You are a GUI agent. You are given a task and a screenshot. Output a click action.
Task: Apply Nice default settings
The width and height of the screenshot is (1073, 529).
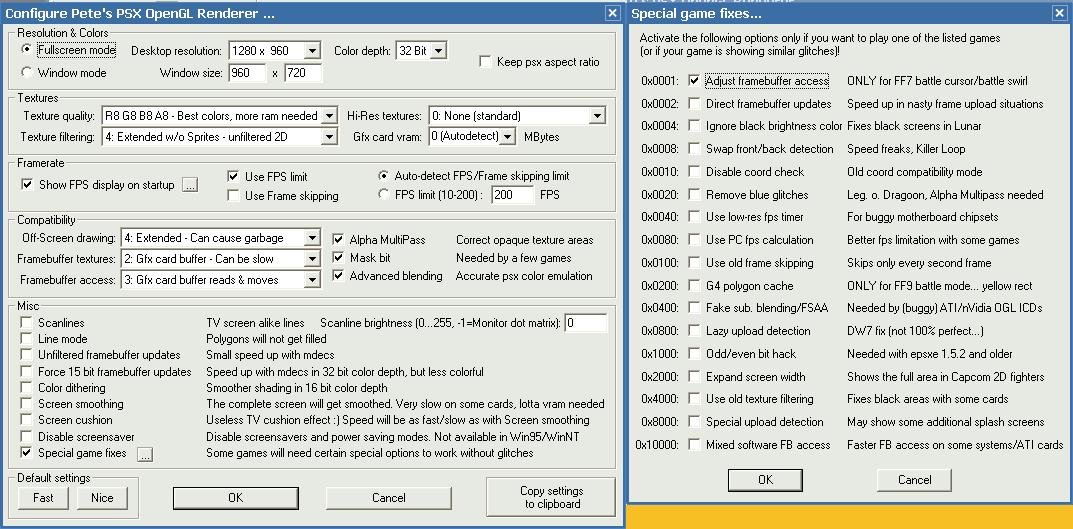click(102, 498)
